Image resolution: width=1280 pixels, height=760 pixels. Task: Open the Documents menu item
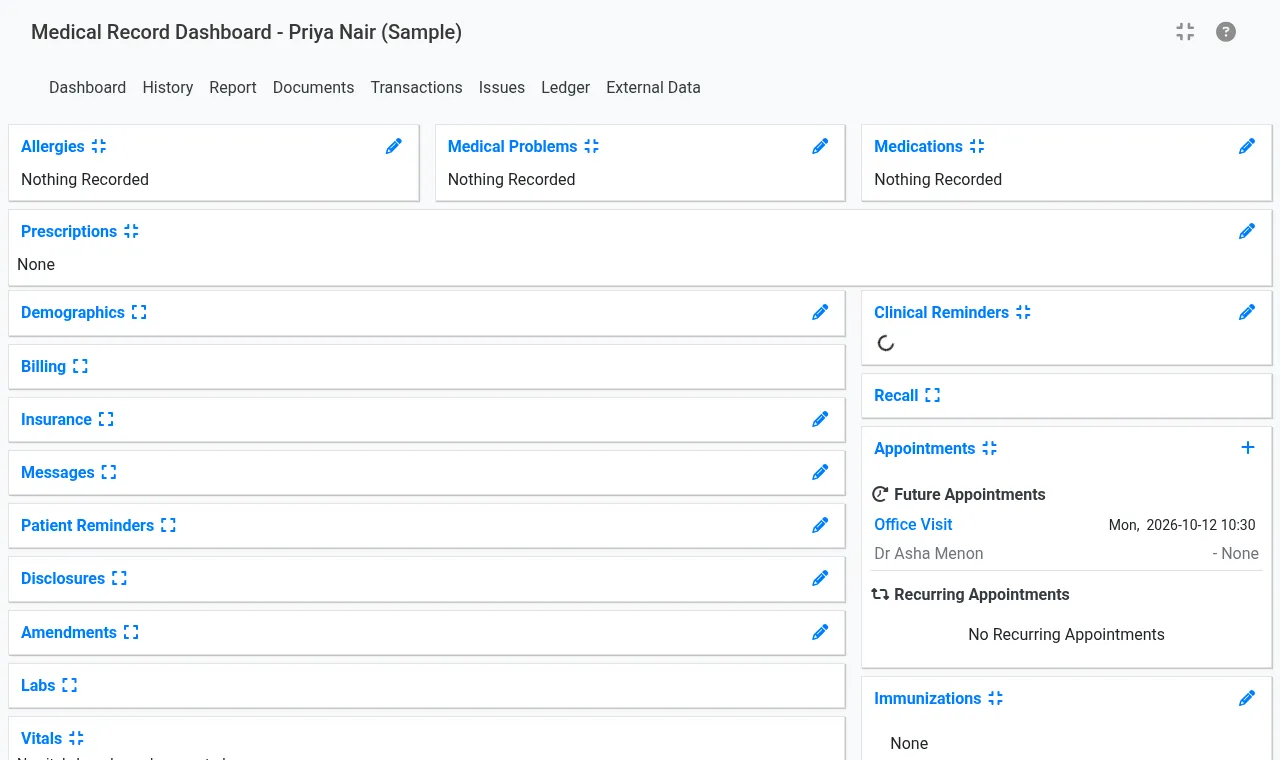point(313,87)
